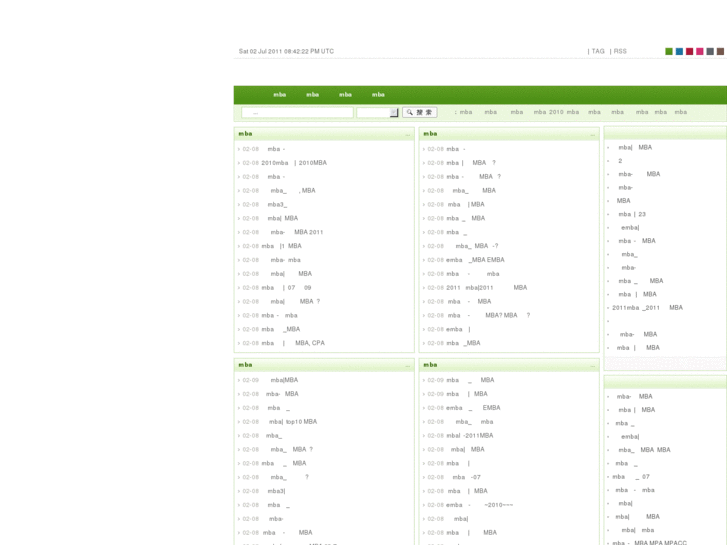Open article 'emba - ~2010~~~'
The height and width of the screenshot is (545, 727).
(x=479, y=505)
